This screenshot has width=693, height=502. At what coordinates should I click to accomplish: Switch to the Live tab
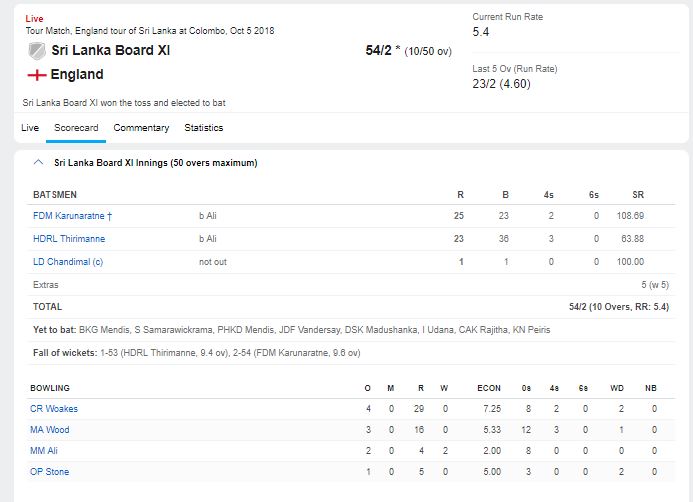[x=30, y=128]
